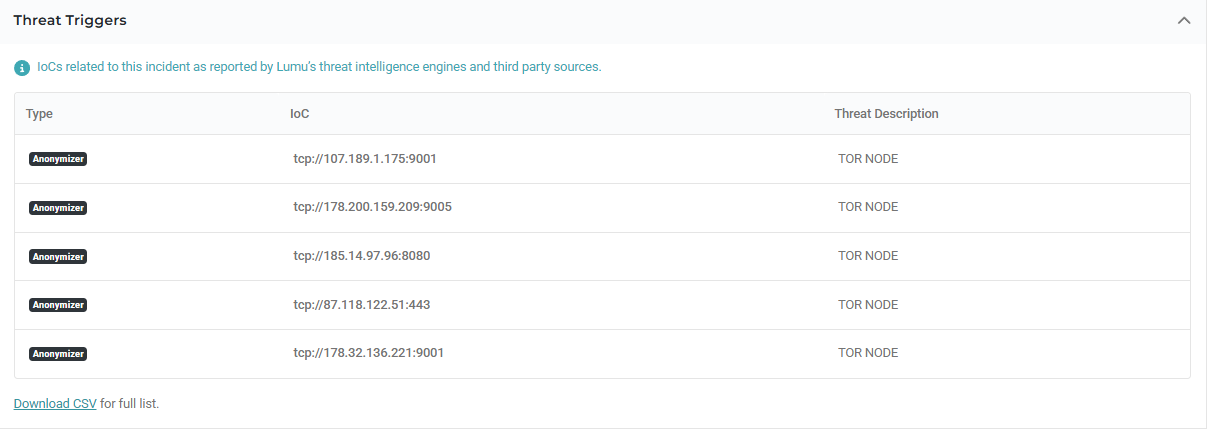Select IoC tcp://185.14.97.96:8080
Screen dimensions: 1209x429
coord(361,256)
